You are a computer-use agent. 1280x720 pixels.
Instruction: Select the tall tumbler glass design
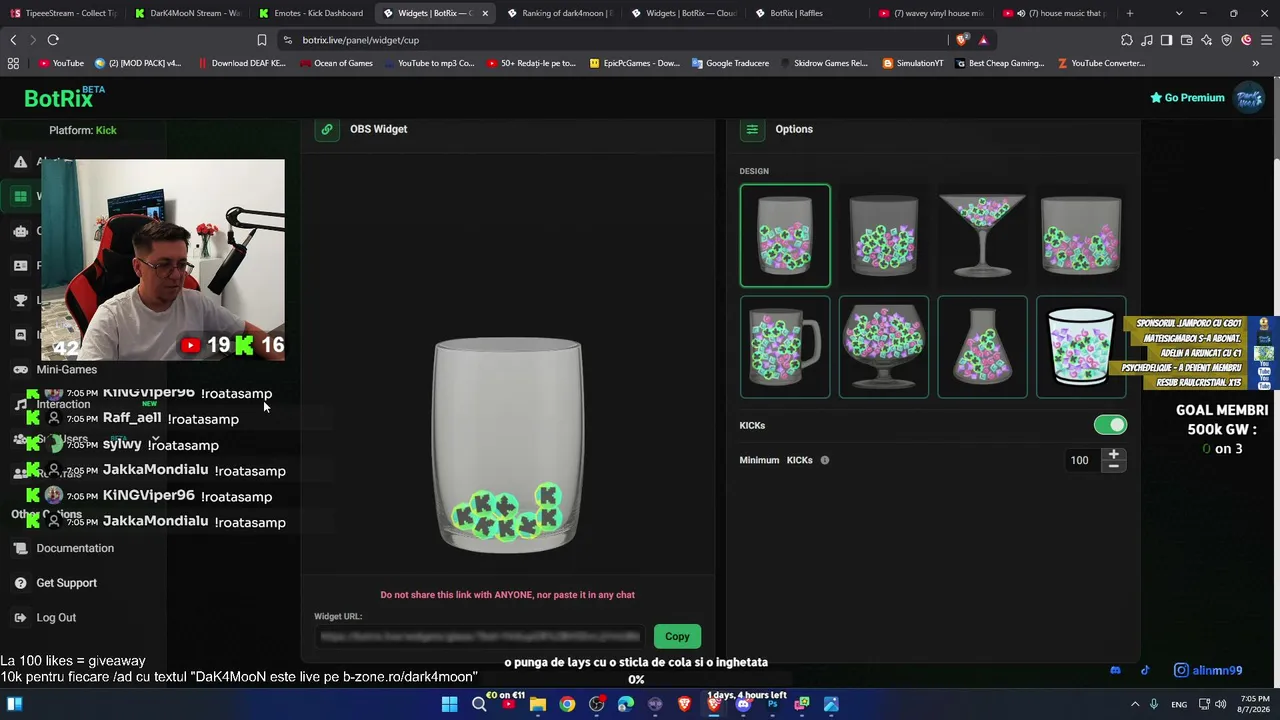pos(785,236)
